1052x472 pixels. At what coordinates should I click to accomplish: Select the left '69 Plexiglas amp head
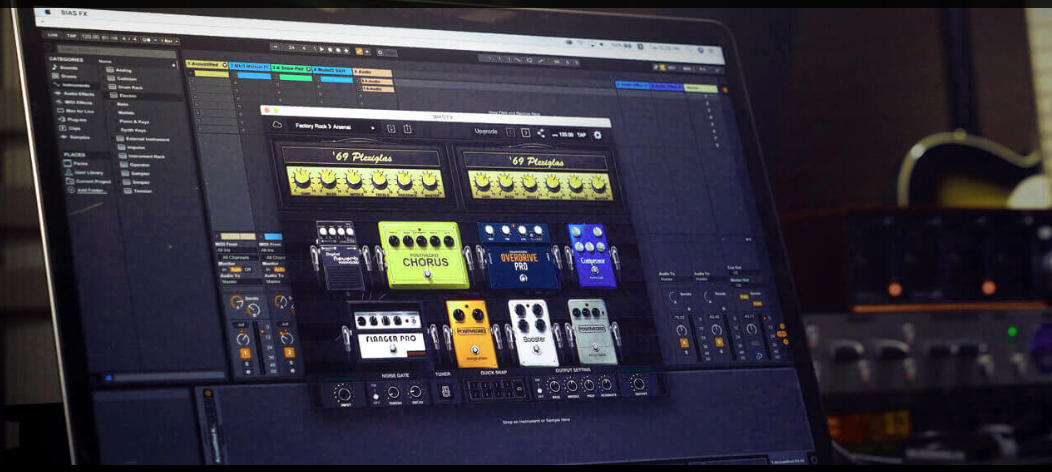pyautogui.click(x=363, y=173)
